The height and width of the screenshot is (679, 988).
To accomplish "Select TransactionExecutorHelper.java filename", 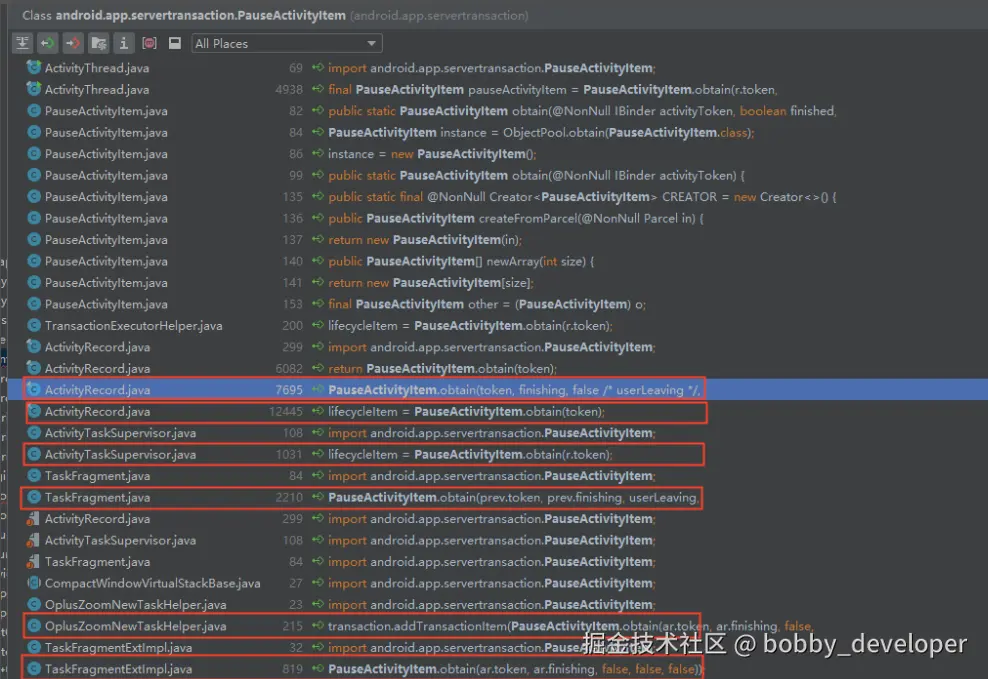I will tap(133, 326).
